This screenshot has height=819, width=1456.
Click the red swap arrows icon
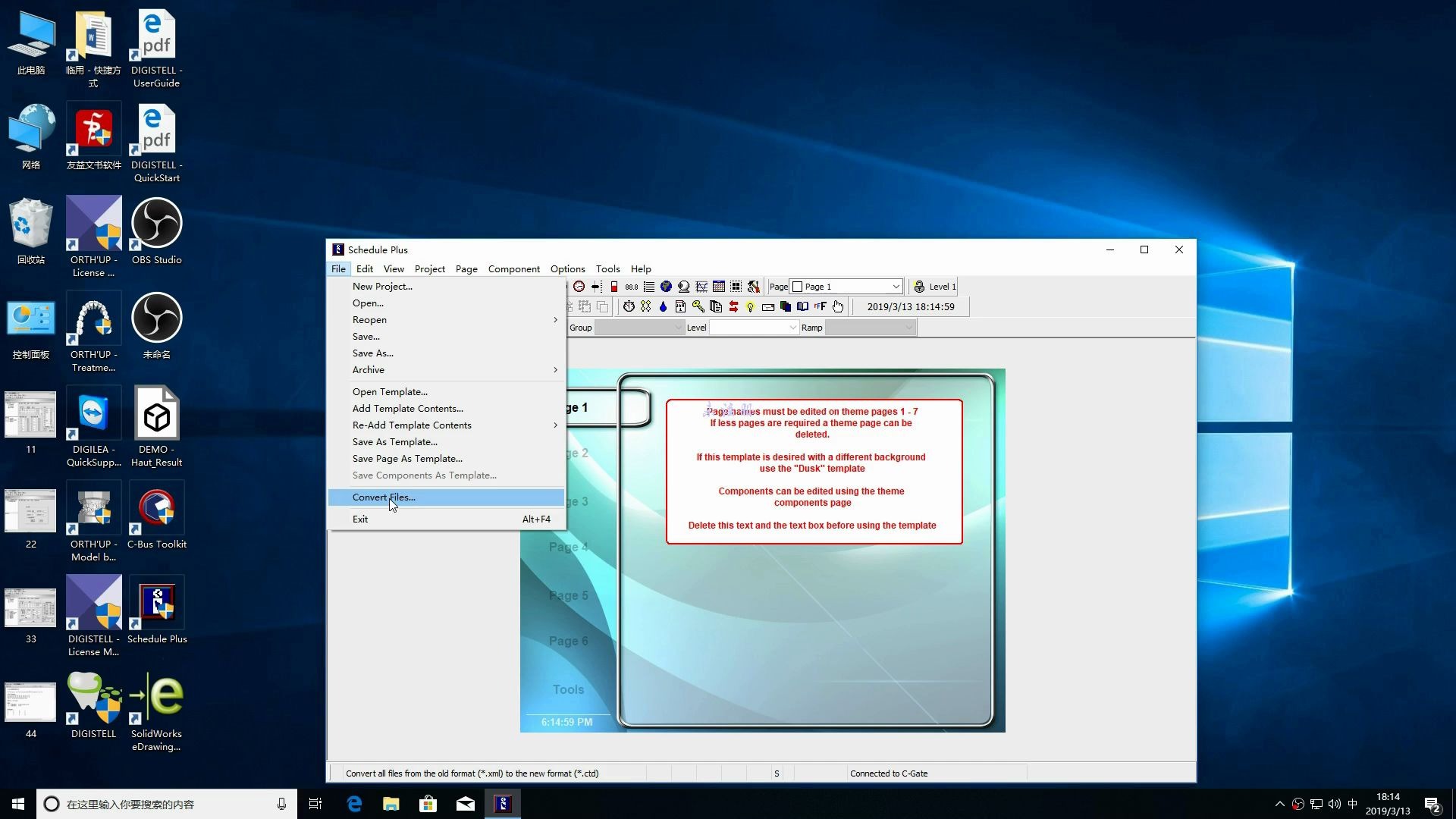[733, 306]
